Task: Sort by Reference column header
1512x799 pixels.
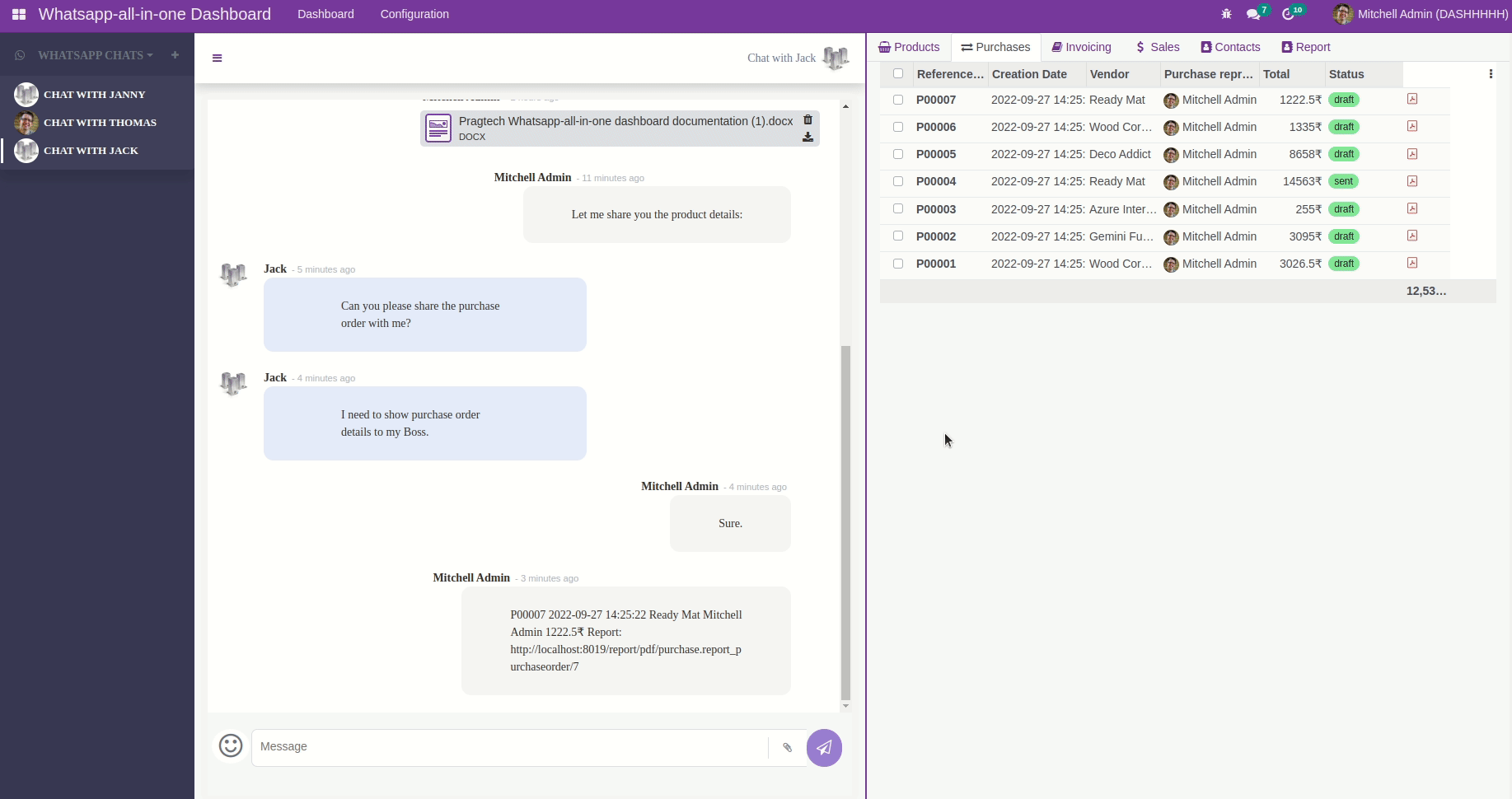Action: [x=950, y=74]
